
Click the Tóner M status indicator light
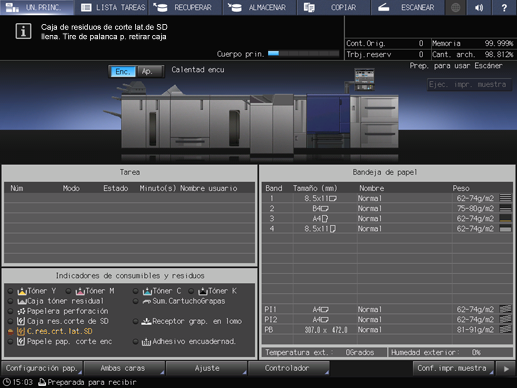click(x=68, y=291)
